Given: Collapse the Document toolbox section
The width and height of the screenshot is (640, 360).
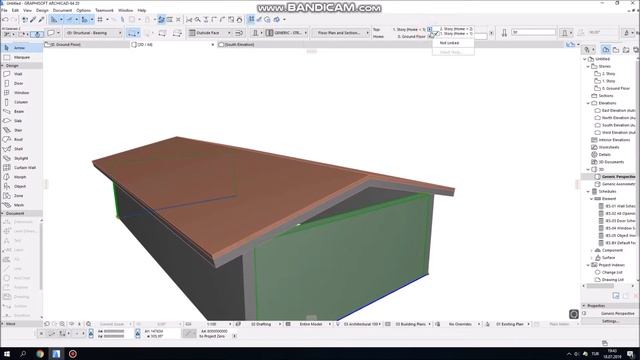Looking at the screenshot, I should [x=3, y=213].
